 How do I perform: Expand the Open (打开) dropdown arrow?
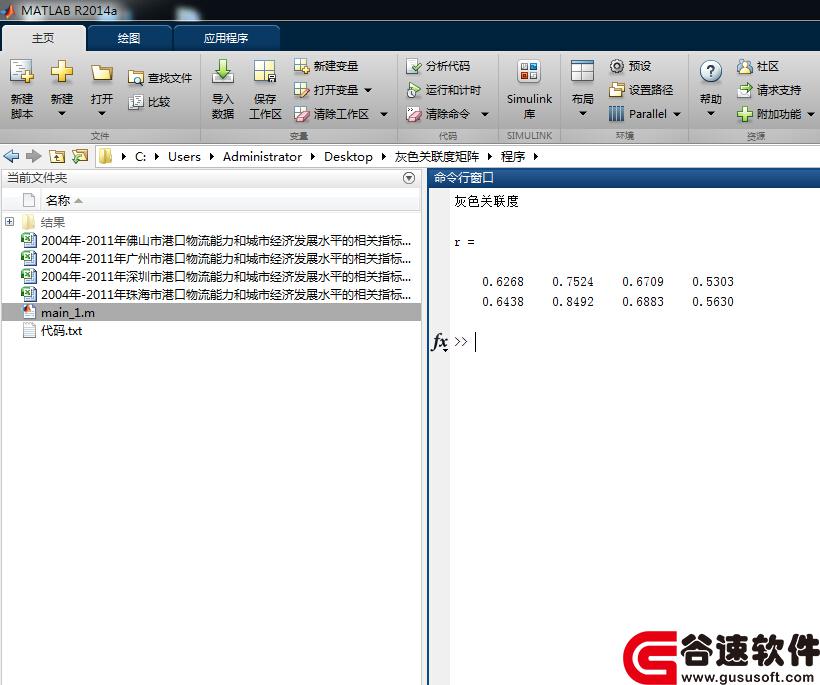pyautogui.click(x=101, y=113)
